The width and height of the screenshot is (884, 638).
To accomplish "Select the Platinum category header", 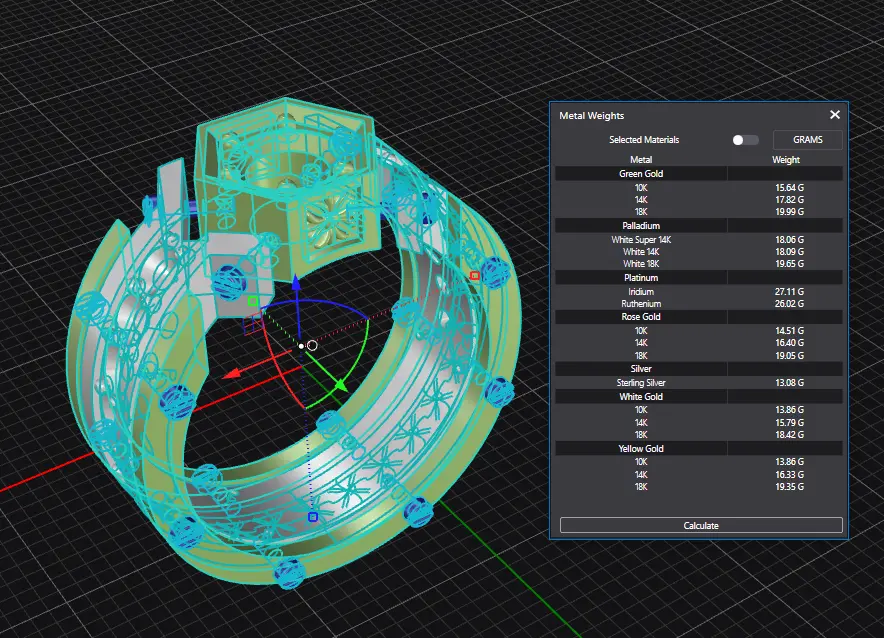I will tap(641, 278).
